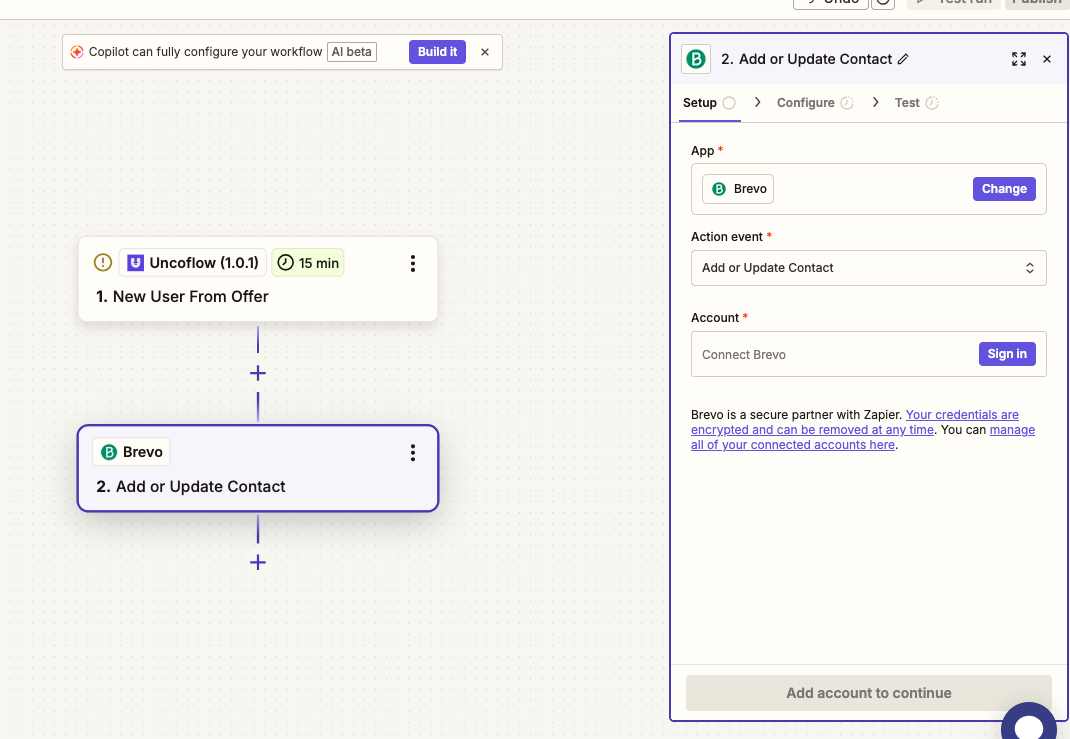This screenshot has width=1070, height=739.
Task: Open three-dot menu on Uncoflow step
Action: (413, 263)
